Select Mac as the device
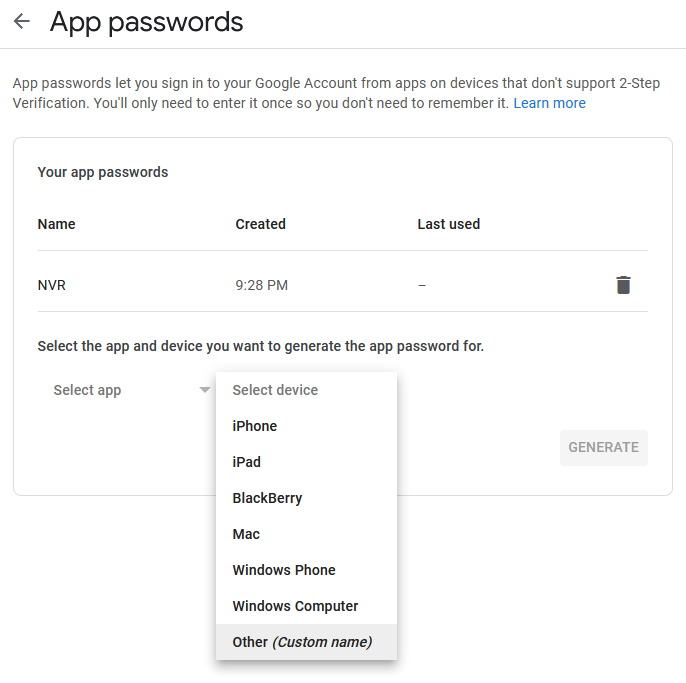 coord(306,534)
